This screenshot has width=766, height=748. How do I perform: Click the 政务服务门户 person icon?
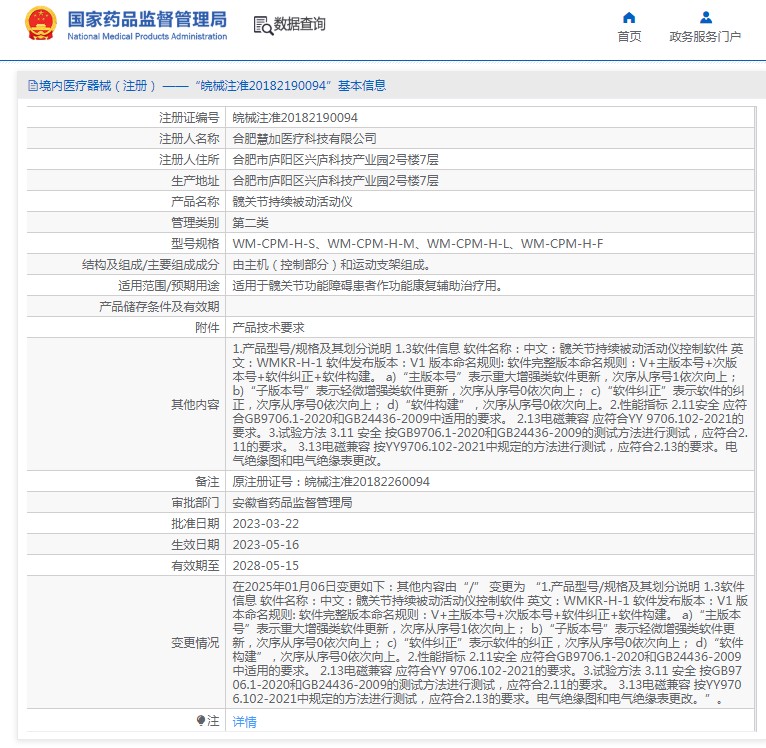[x=705, y=17]
